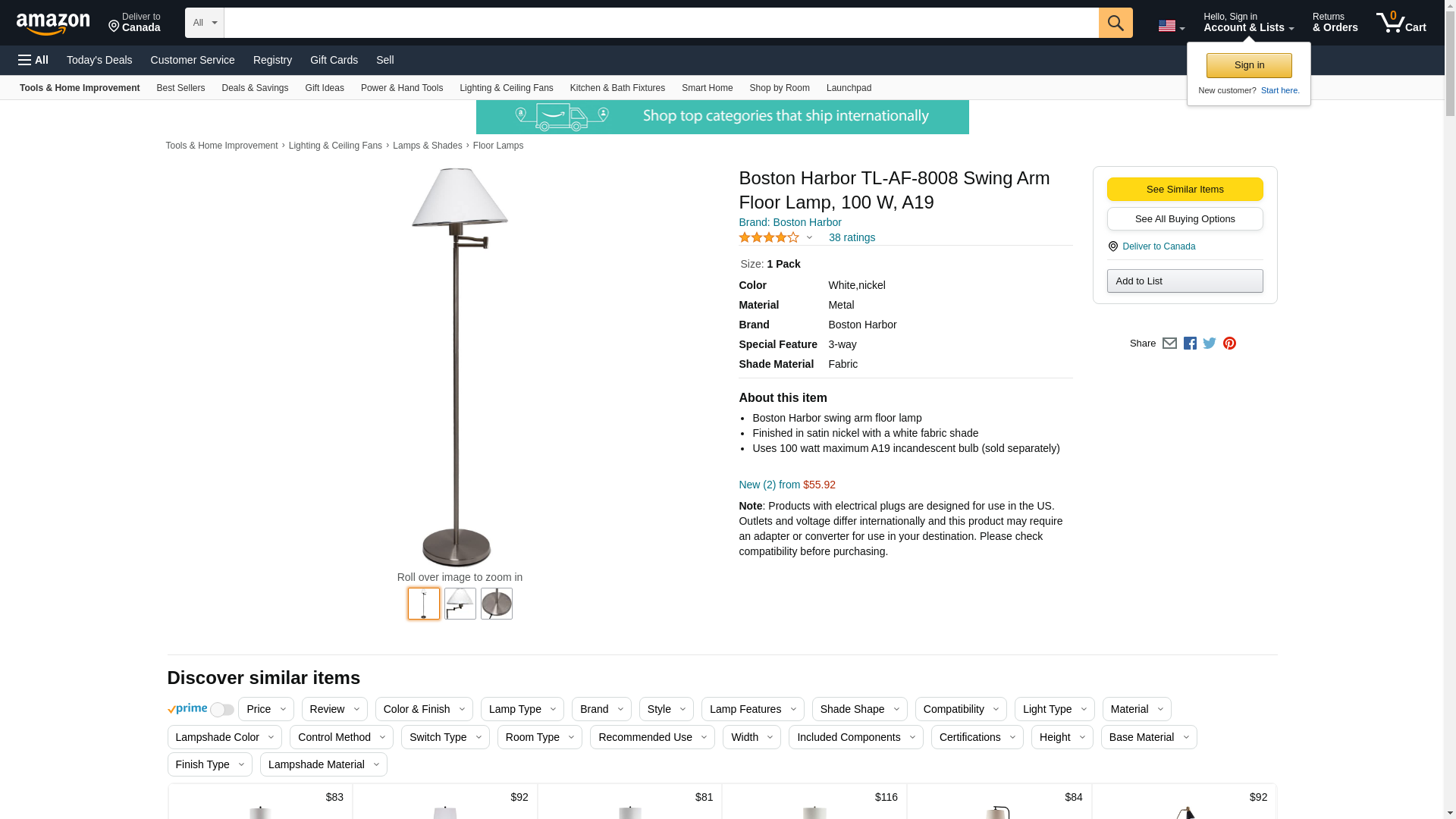Click in the Amazon search field

click(x=661, y=23)
